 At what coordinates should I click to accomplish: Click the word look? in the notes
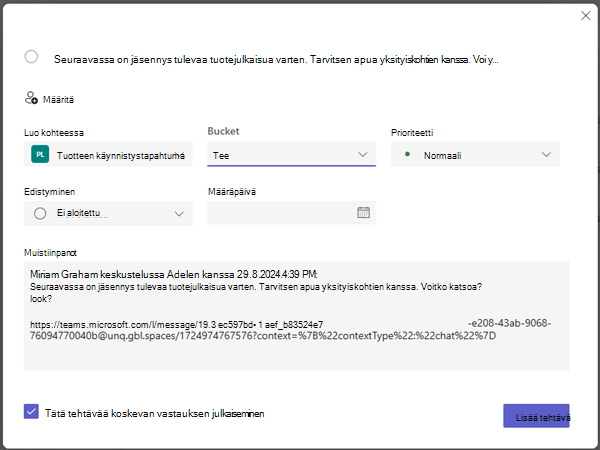point(40,299)
